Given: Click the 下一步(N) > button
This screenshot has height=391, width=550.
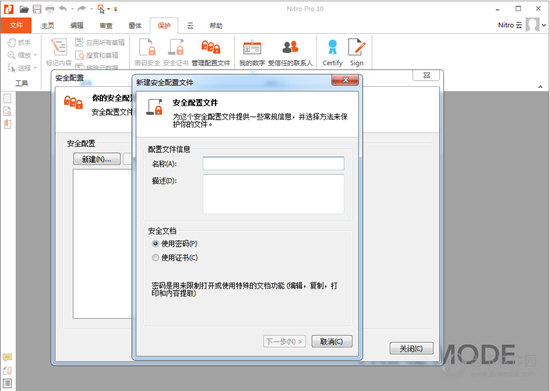Looking at the screenshot, I should click(x=284, y=341).
